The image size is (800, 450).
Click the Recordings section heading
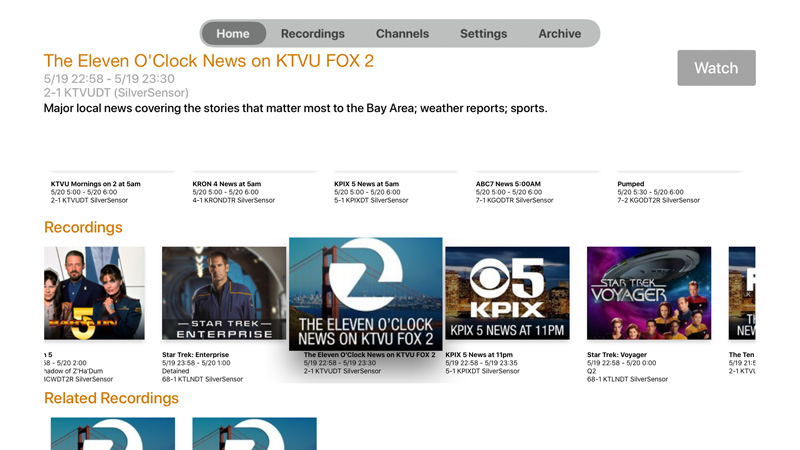[x=83, y=227]
